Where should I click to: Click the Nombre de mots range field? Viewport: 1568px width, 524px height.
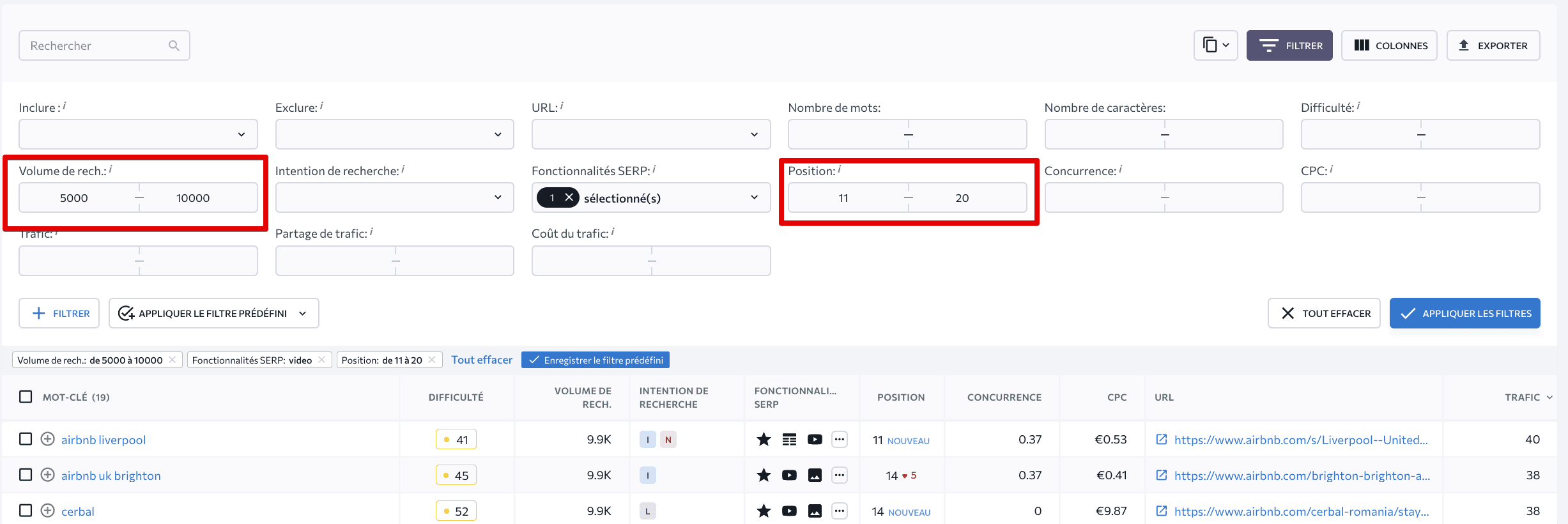click(x=907, y=134)
